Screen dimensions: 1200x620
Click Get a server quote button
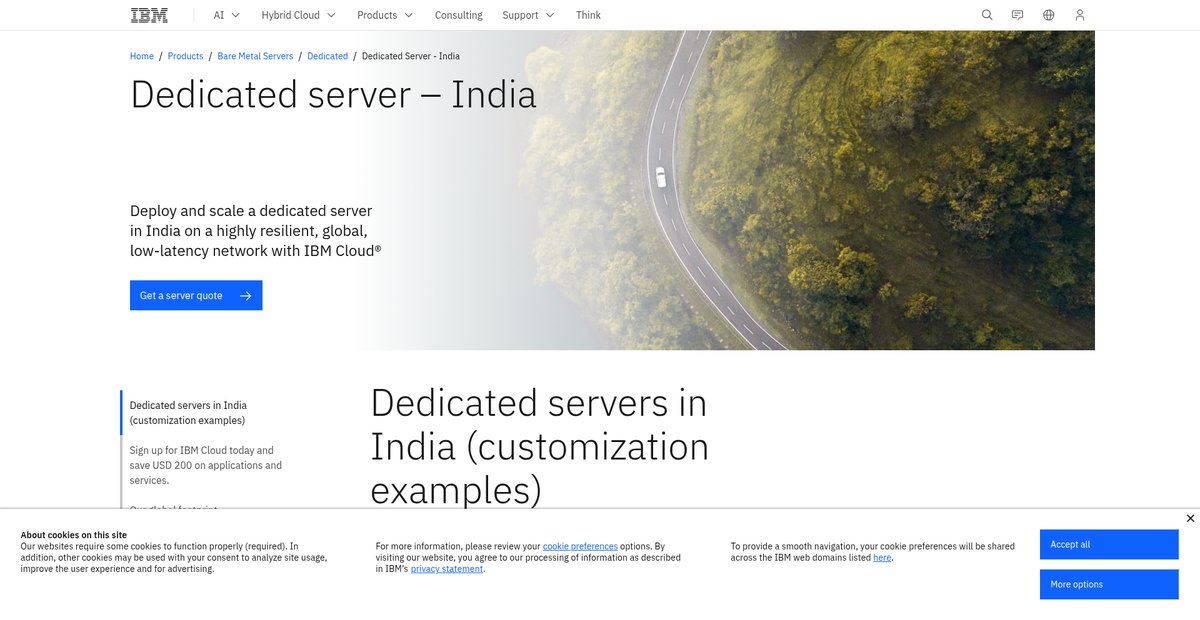pyautogui.click(x=196, y=295)
